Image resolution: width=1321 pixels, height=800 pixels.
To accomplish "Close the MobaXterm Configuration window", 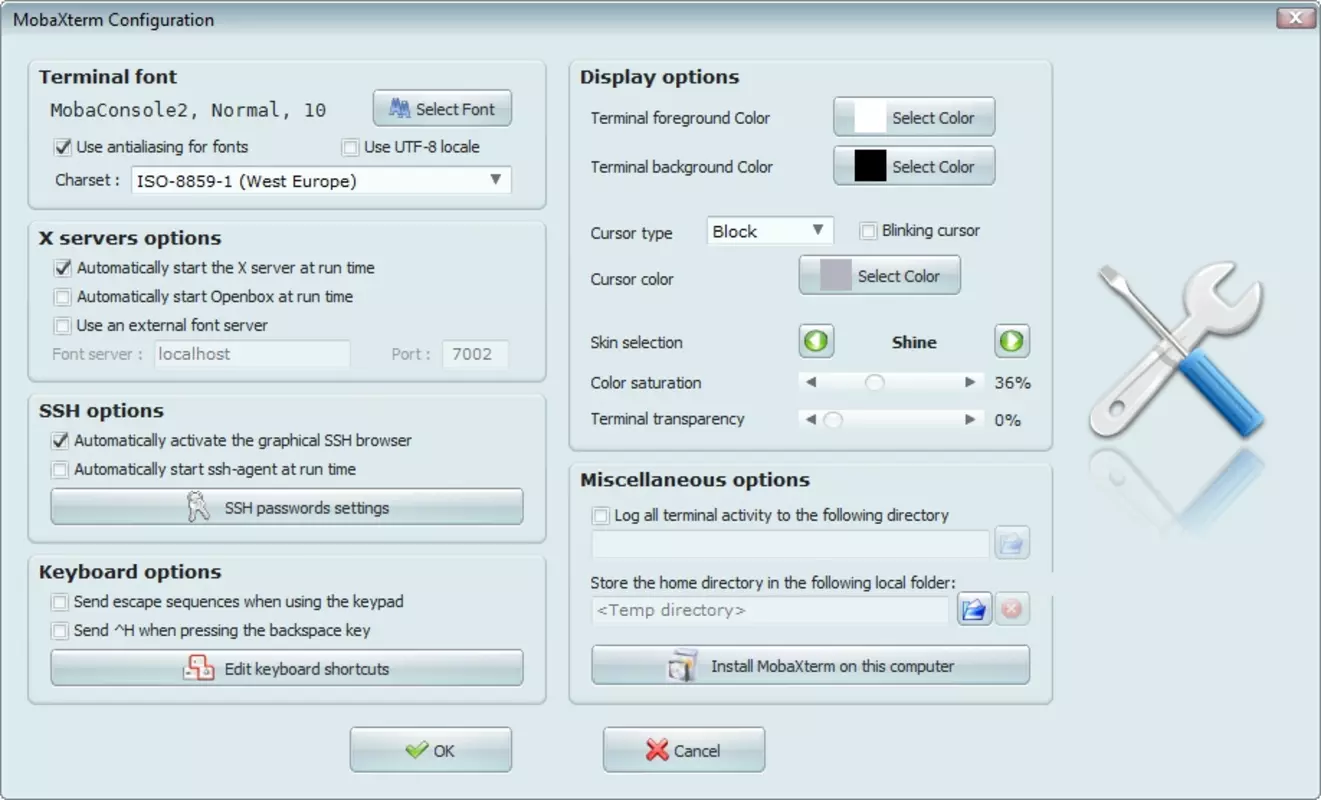I will 1295,17.
